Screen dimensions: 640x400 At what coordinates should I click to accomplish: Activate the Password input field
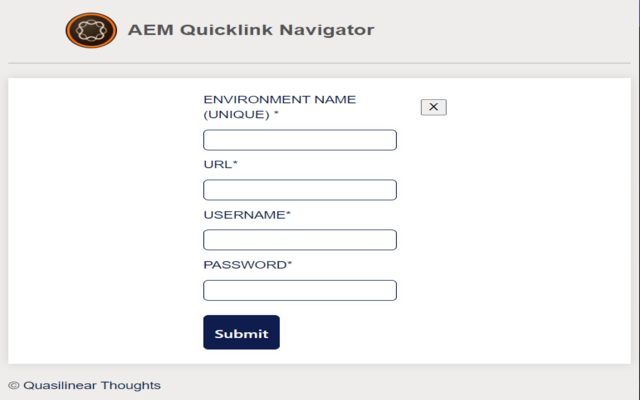[x=300, y=290]
